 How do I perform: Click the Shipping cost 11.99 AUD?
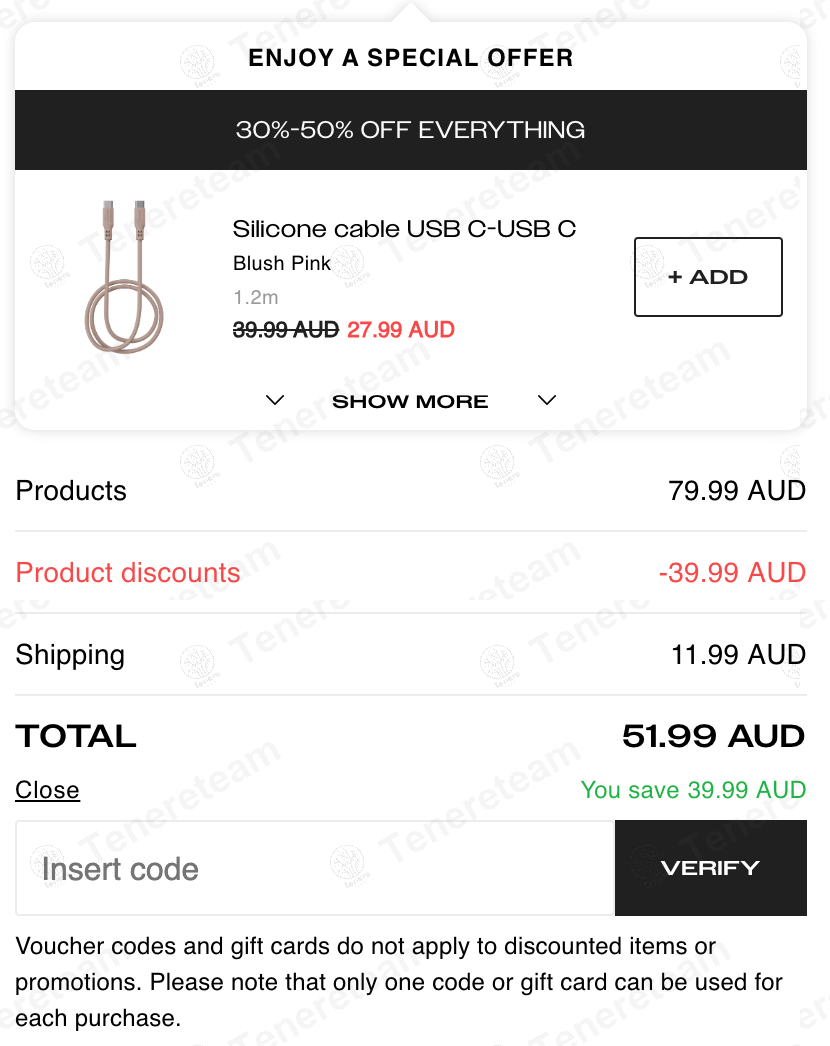click(738, 655)
